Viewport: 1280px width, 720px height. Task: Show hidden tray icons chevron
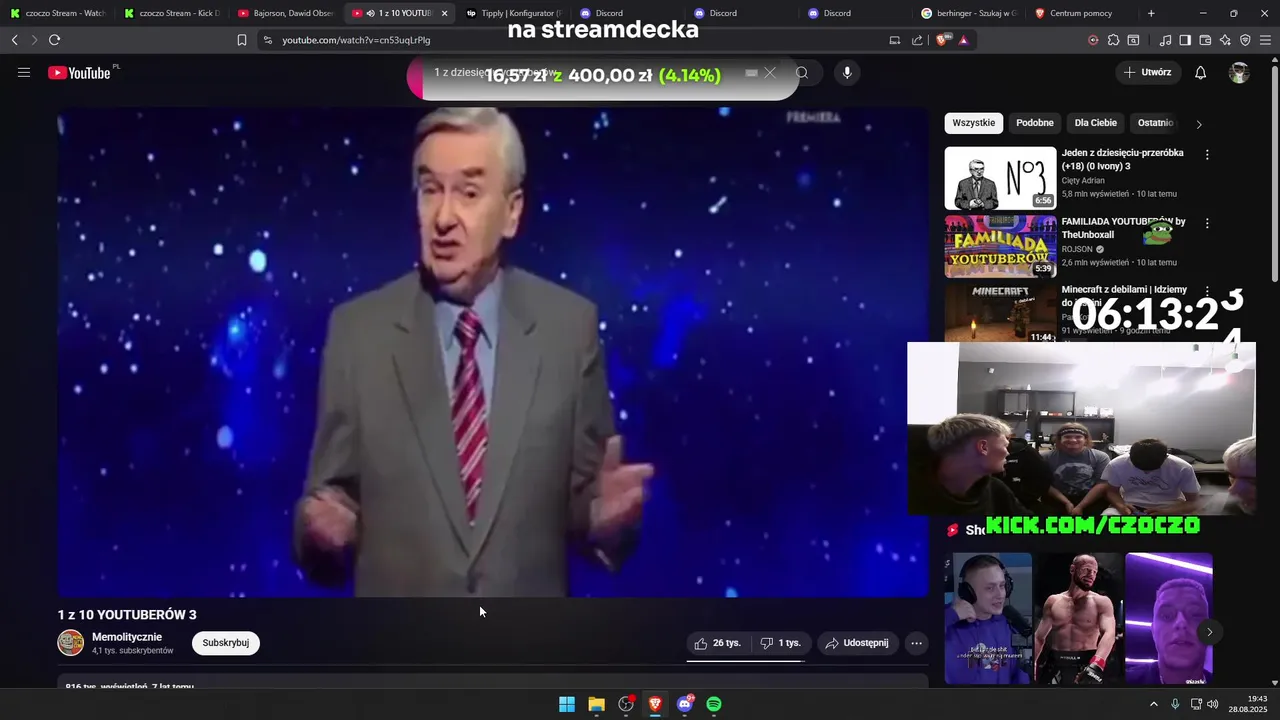pyautogui.click(x=1153, y=704)
